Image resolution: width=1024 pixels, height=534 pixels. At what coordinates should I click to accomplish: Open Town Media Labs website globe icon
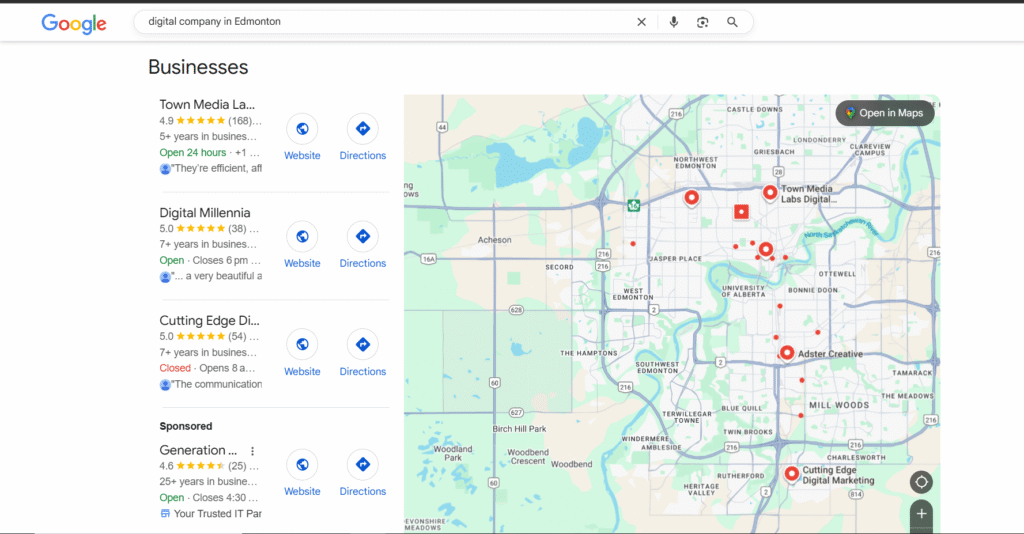click(x=302, y=129)
